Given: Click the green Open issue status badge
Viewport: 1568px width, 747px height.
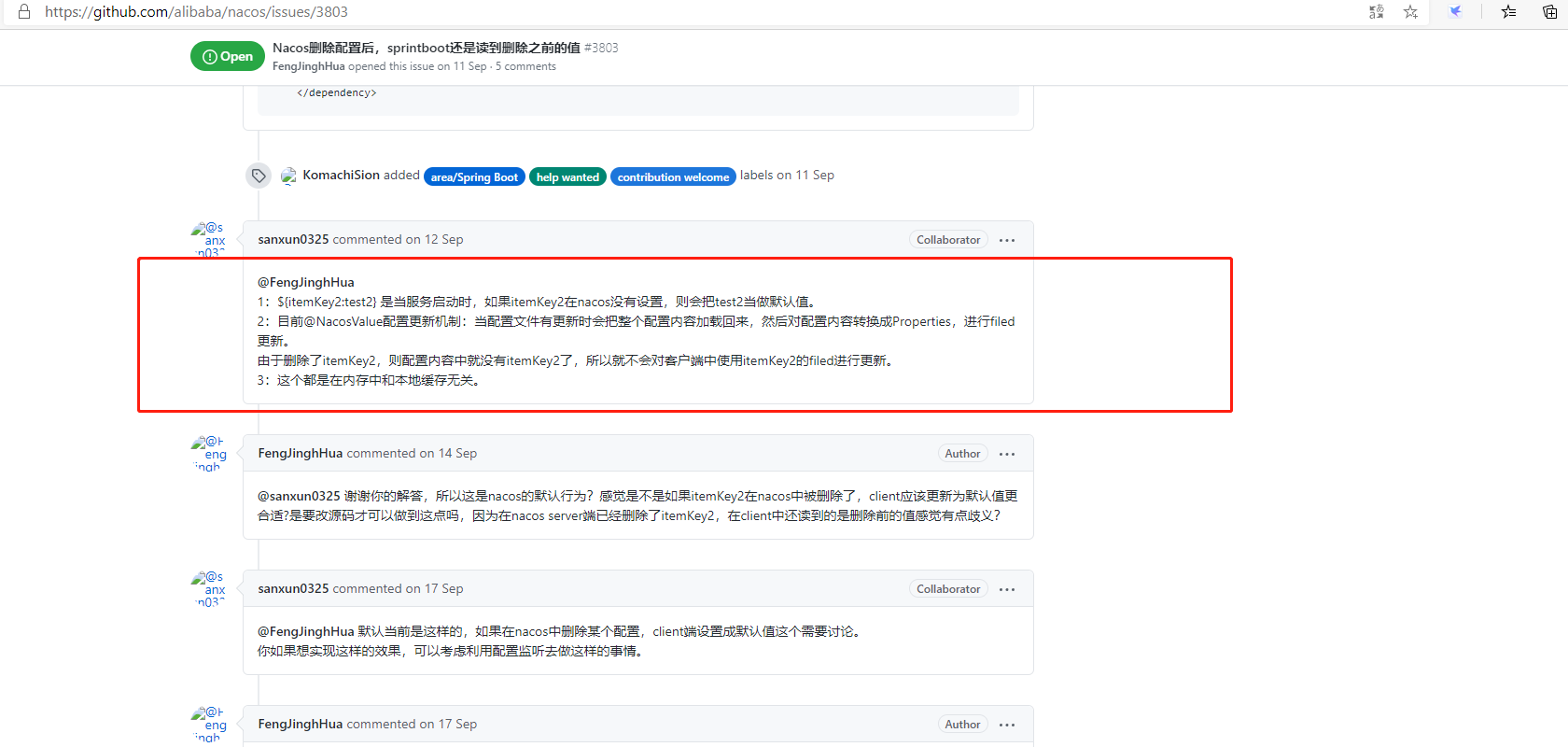Looking at the screenshot, I should pos(228,56).
